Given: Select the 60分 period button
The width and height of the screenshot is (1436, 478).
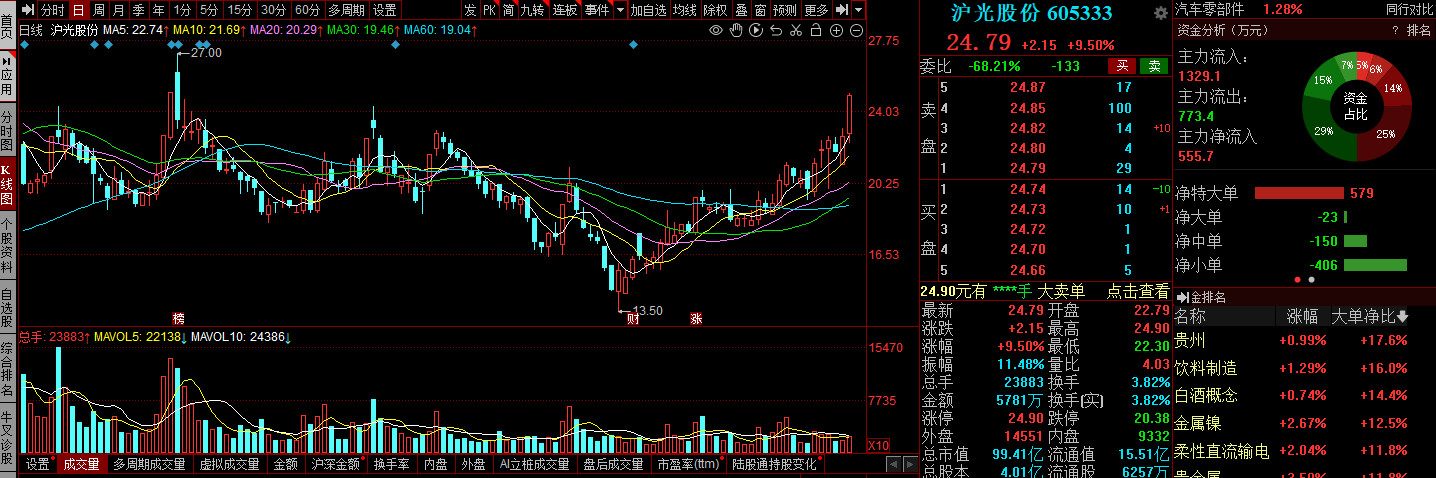Looking at the screenshot, I should (307, 10).
